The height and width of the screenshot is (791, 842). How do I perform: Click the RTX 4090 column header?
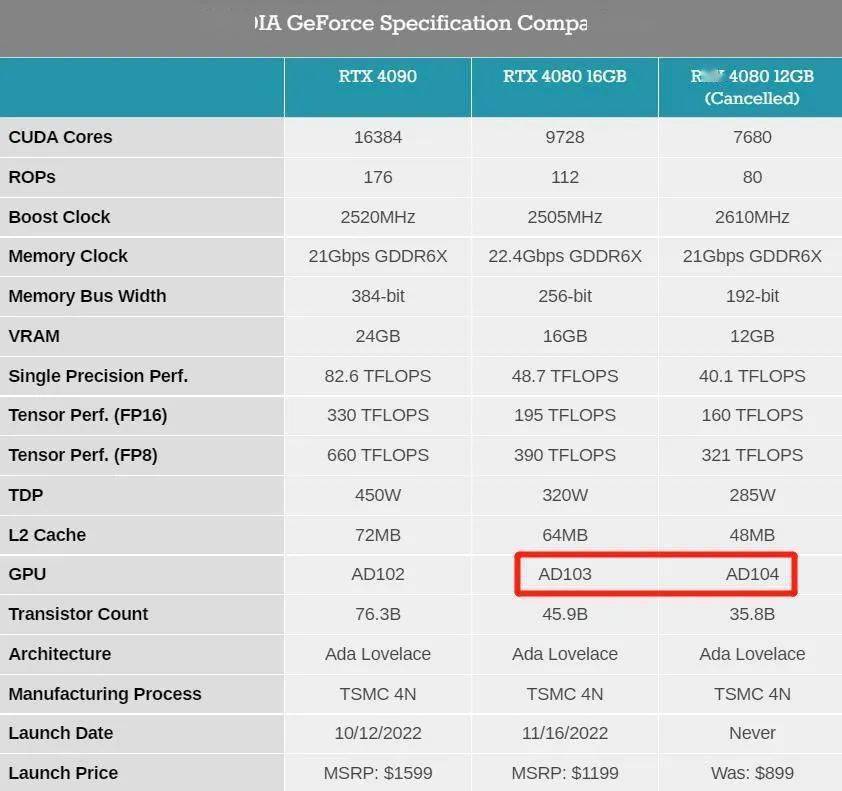pos(377,77)
